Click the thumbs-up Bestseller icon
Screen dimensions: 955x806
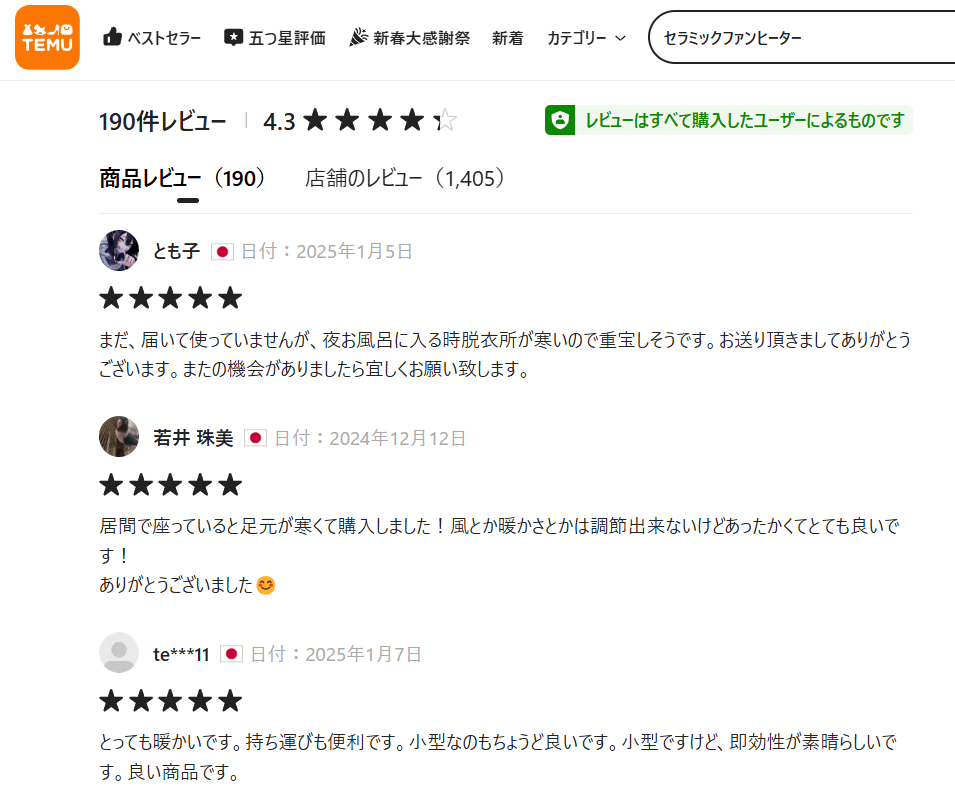tap(112, 37)
